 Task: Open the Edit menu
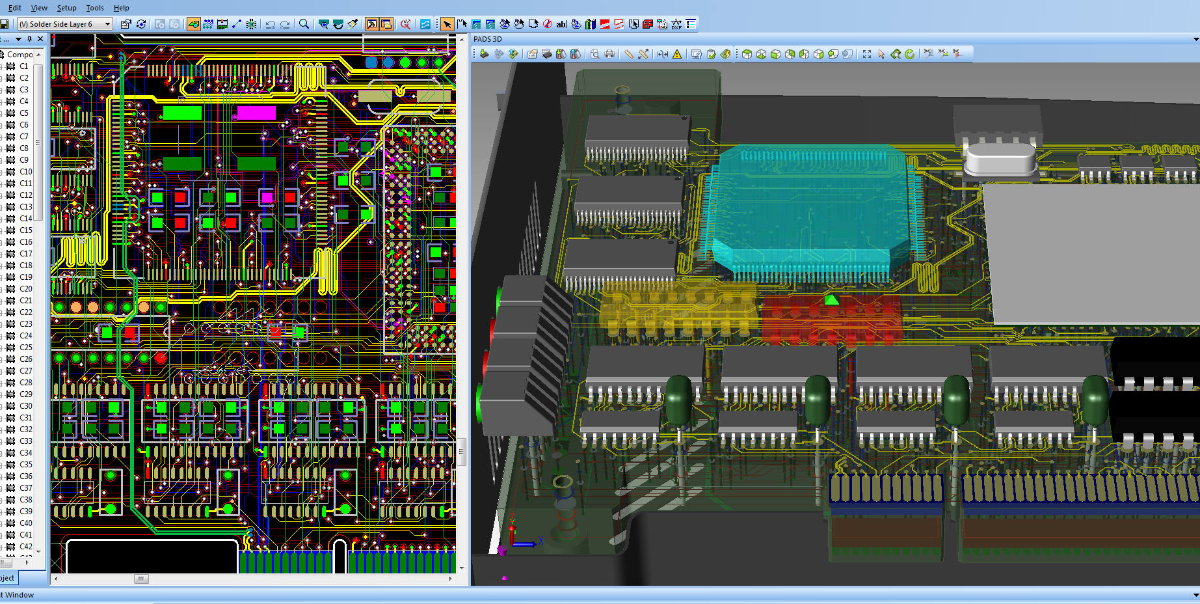(14, 7)
